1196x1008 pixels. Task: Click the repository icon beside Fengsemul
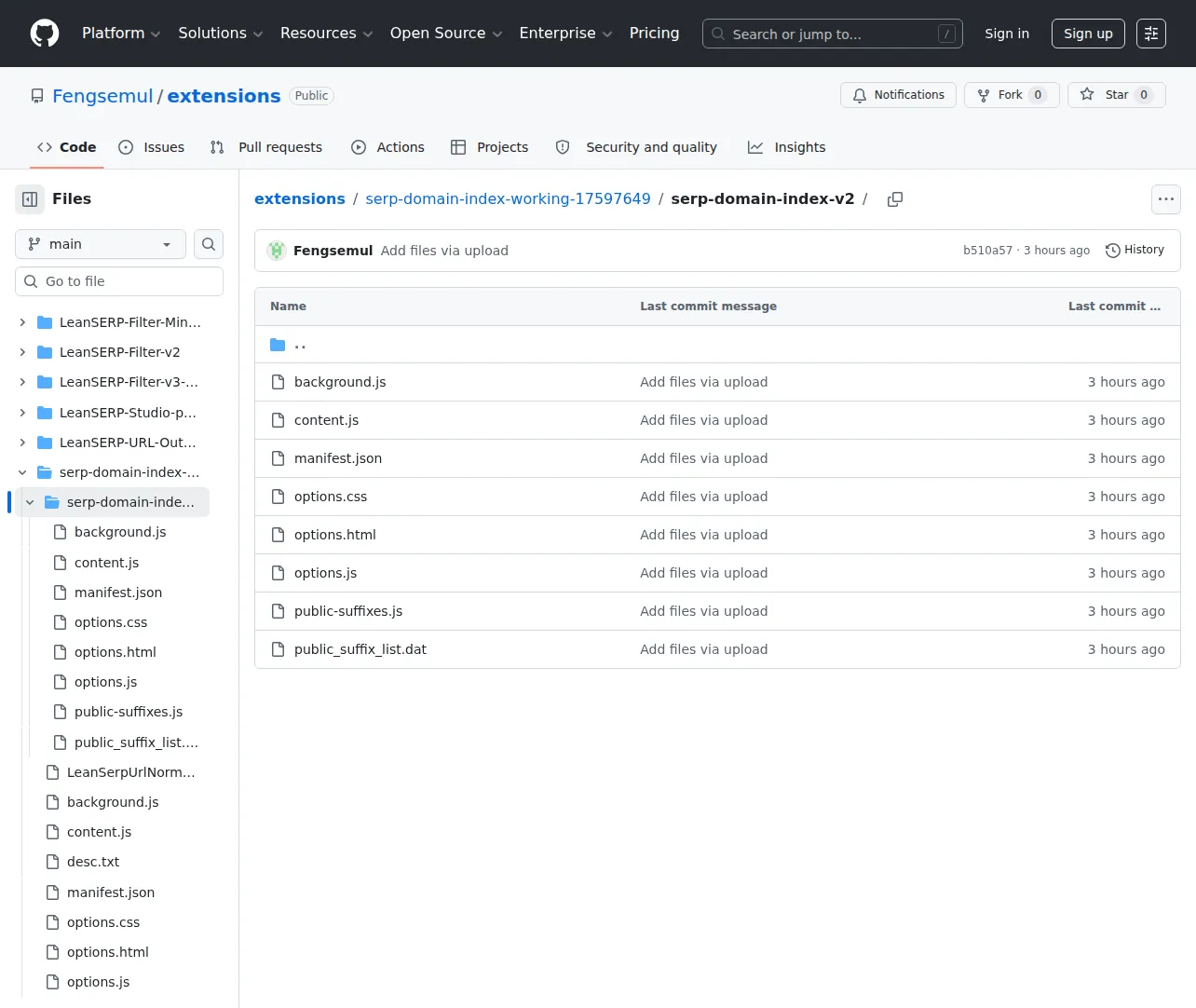tap(37, 96)
